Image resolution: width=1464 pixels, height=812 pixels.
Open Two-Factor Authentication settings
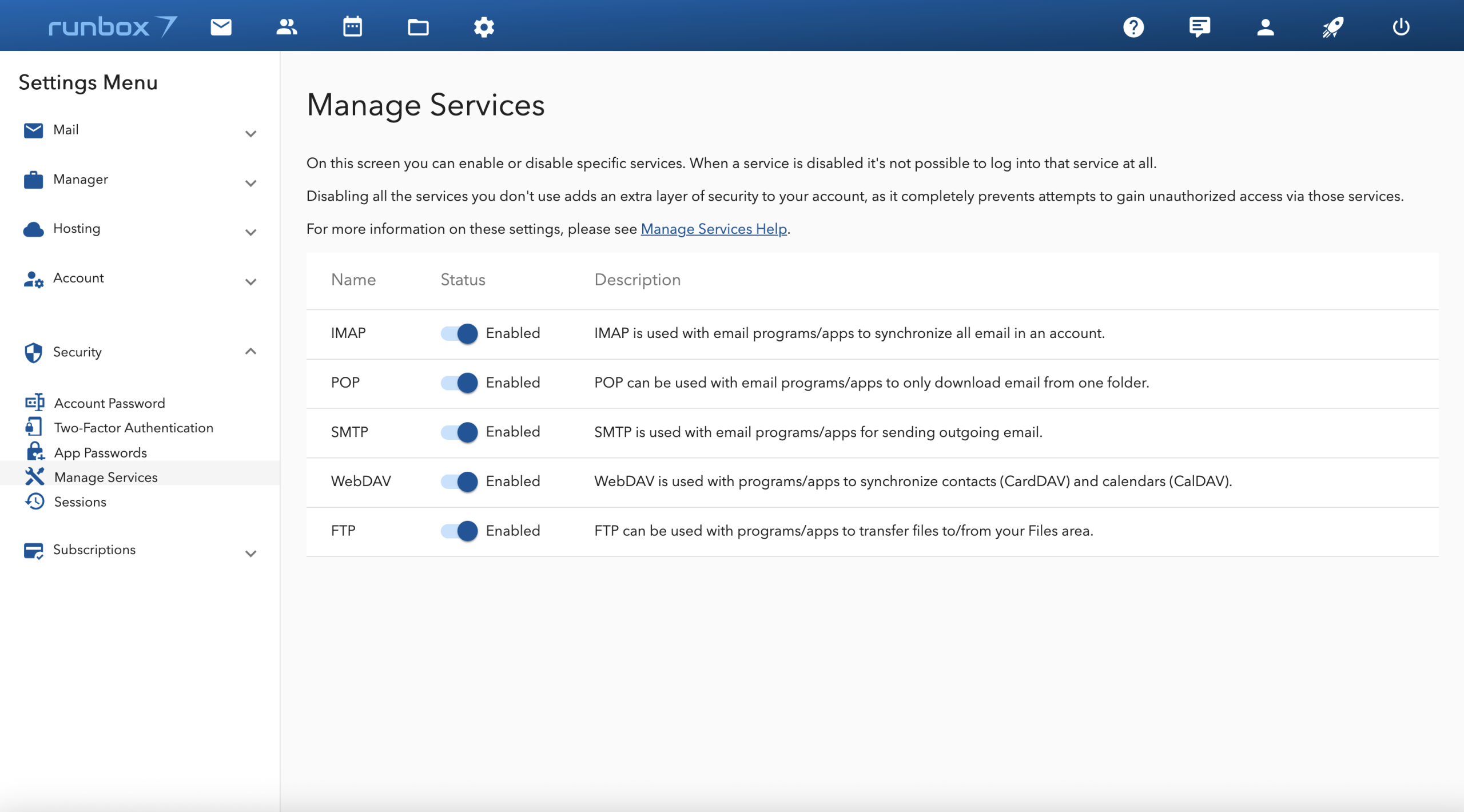point(133,428)
